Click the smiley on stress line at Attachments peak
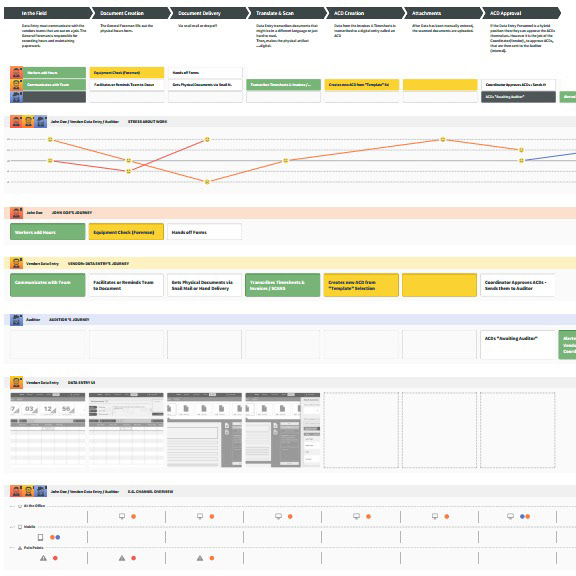Viewport: 576px width, 576px height. [443, 139]
